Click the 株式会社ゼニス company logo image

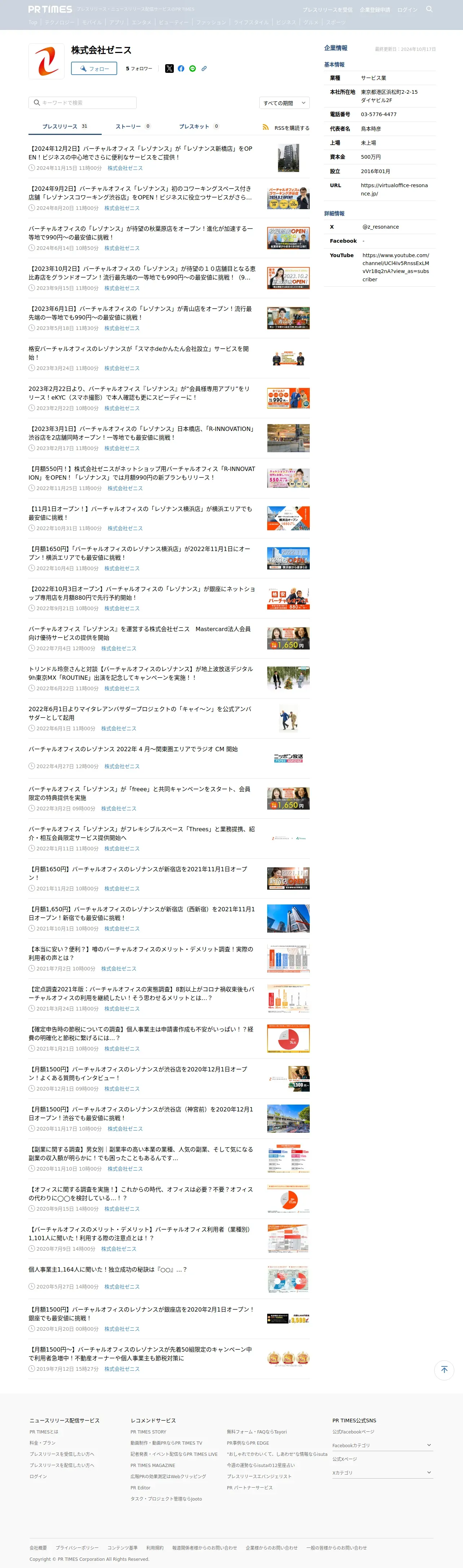(x=46, y=61)
